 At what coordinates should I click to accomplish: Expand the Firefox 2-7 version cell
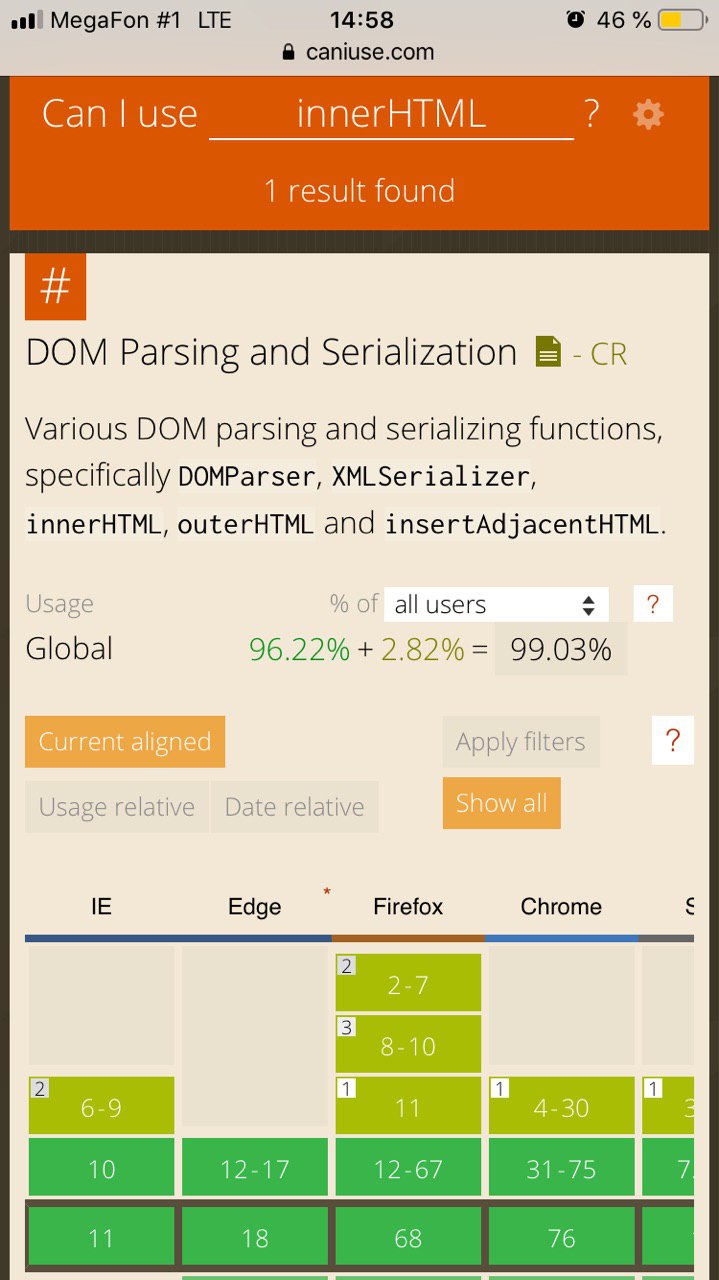[408, 985]
